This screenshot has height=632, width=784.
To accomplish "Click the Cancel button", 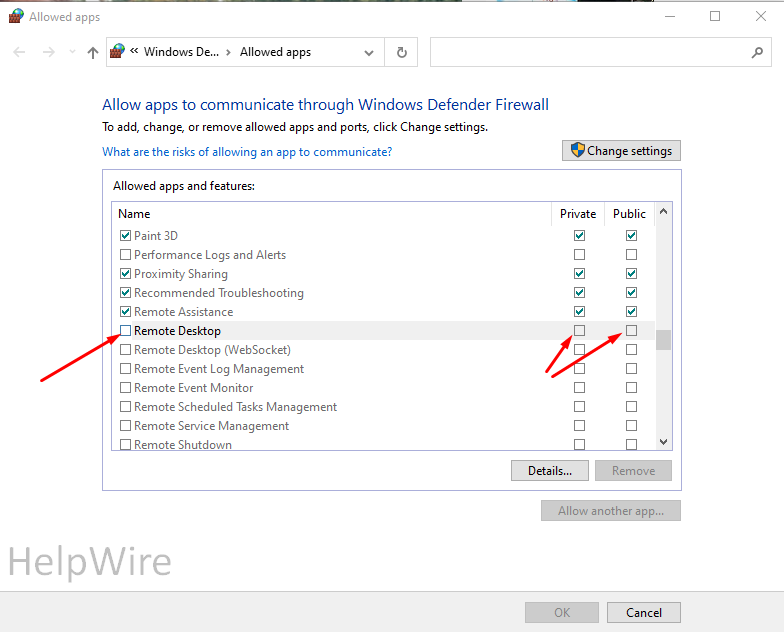I will 644,612.
